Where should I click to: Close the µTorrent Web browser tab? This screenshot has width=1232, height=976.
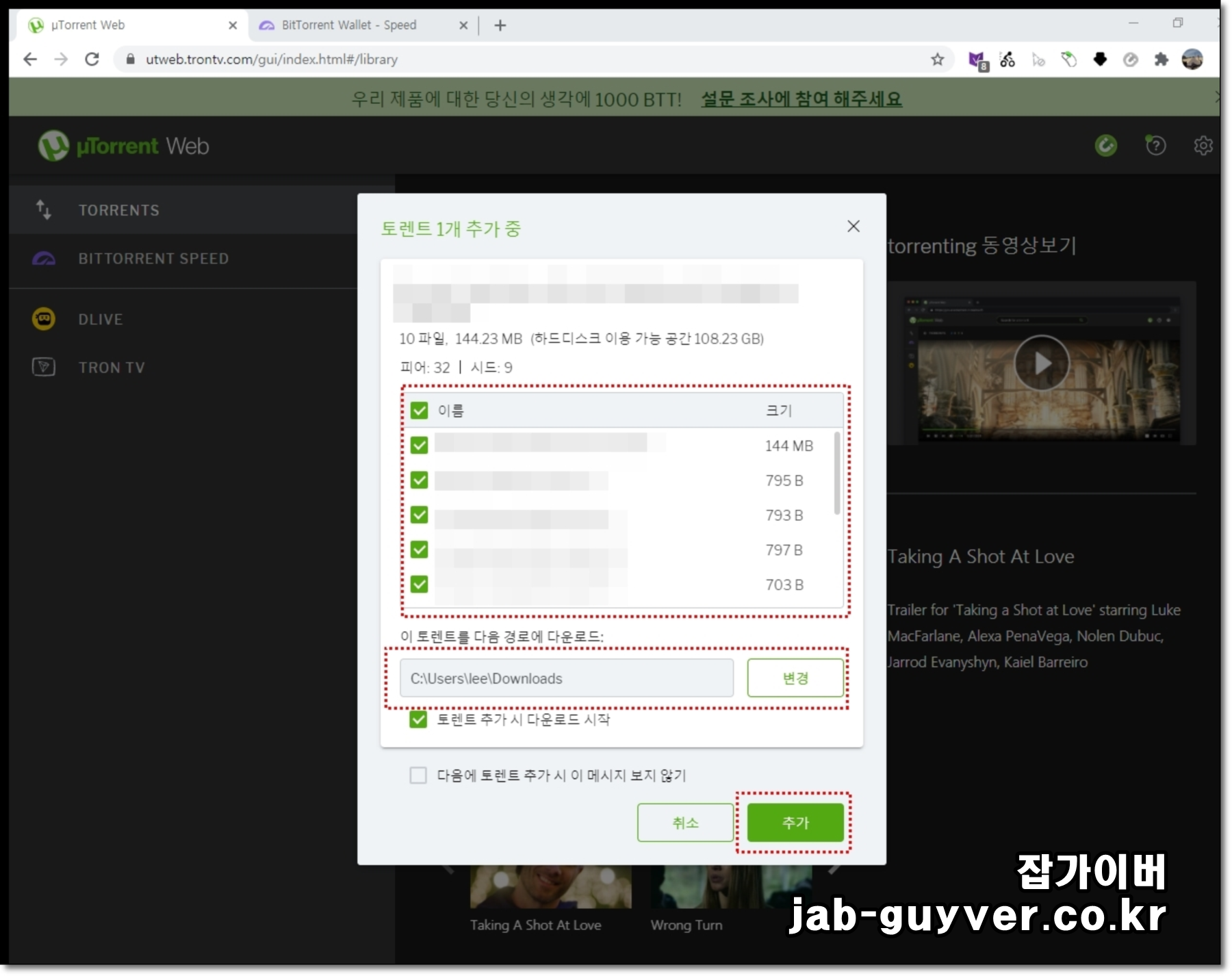click(x=232, y=25)
